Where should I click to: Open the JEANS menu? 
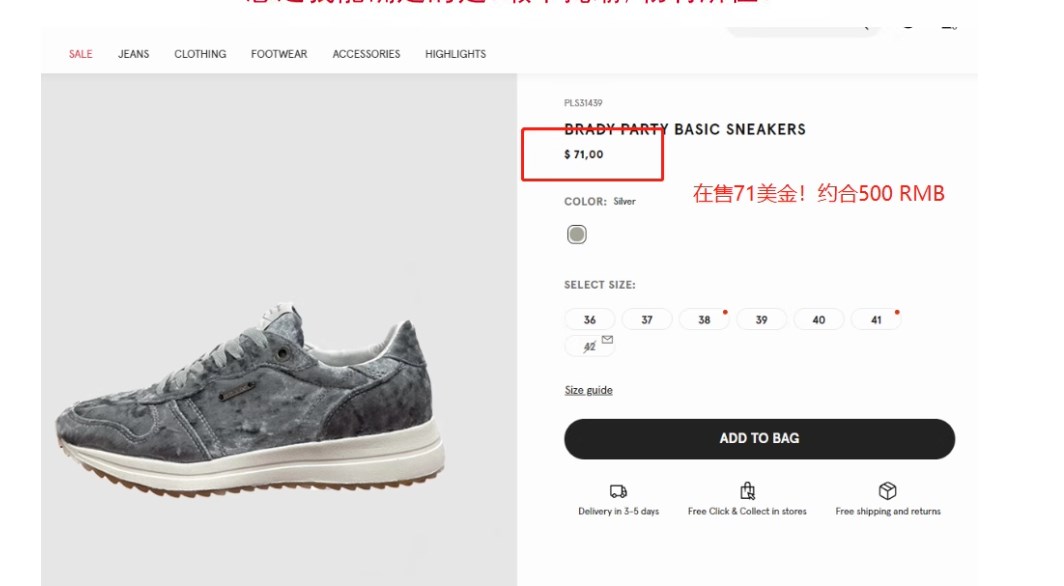(x=134, y=54)
